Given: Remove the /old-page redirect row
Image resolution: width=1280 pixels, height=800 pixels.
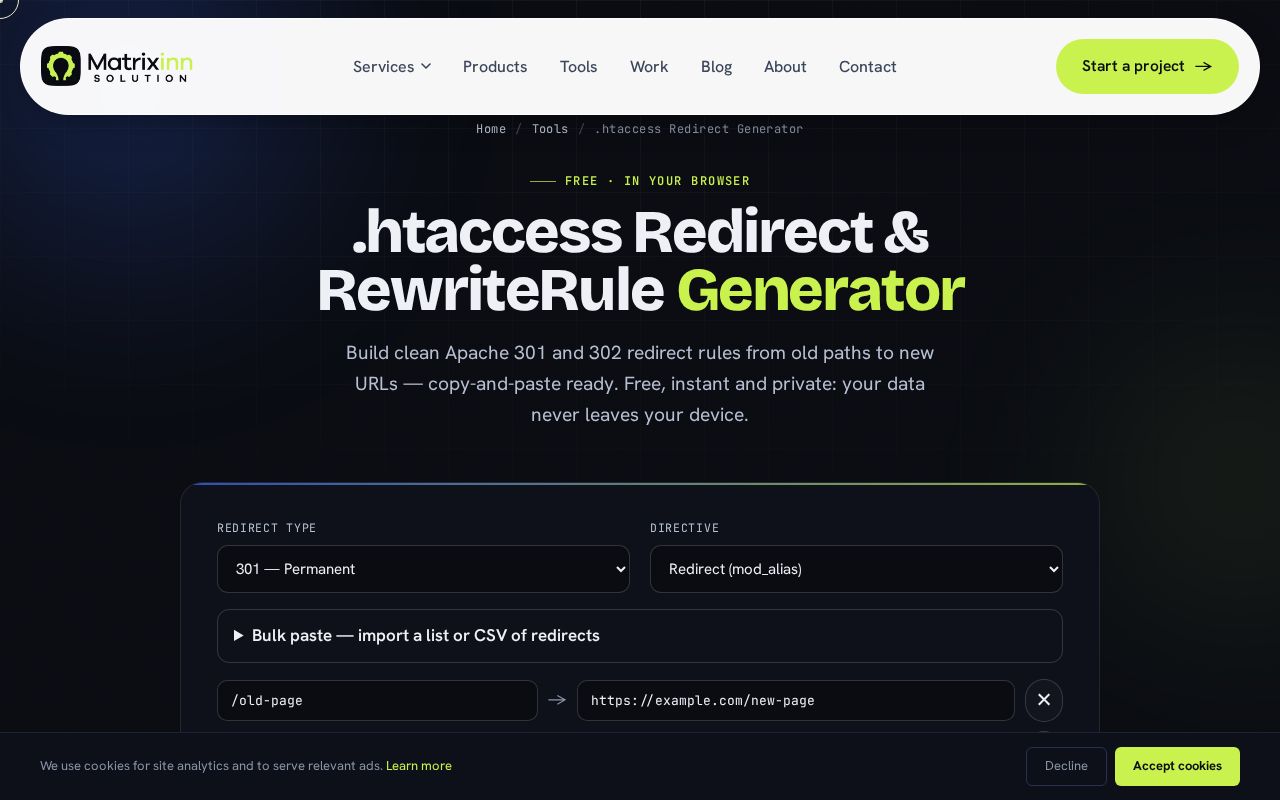Looking at the screenshot, I should (1044, 700).
